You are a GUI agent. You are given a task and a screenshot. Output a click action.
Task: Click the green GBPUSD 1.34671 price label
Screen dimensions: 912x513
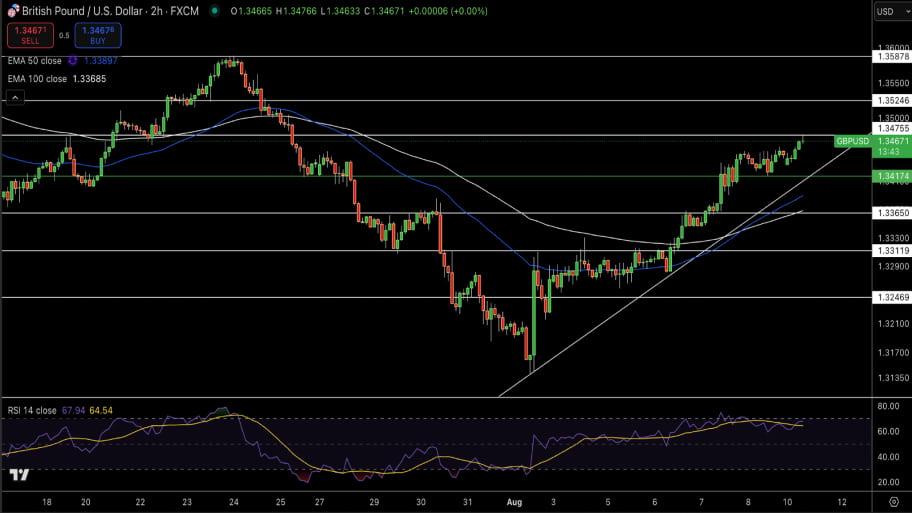click(872, 141)
